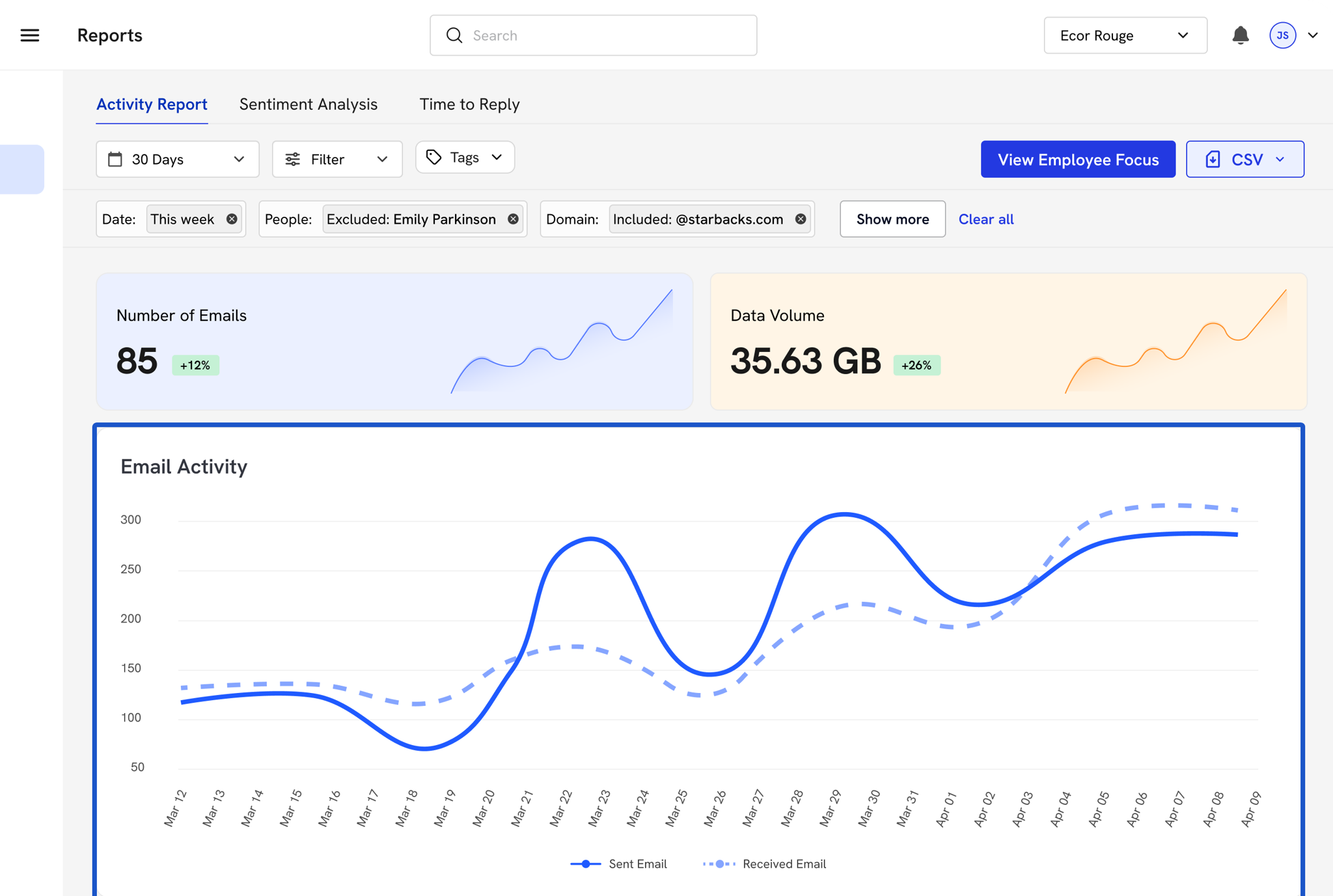1333x896 pixels.
Task: Remove the 'This week' date filter
Action: [x=232, y=219]
